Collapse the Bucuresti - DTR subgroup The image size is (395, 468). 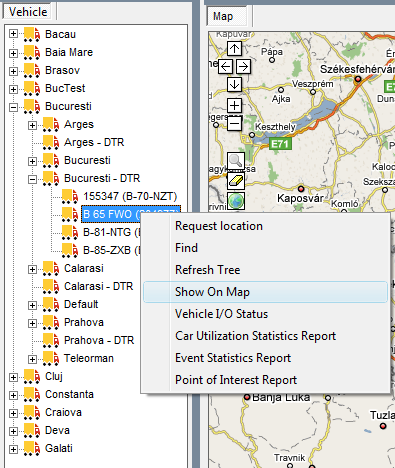tap(32, 179)
